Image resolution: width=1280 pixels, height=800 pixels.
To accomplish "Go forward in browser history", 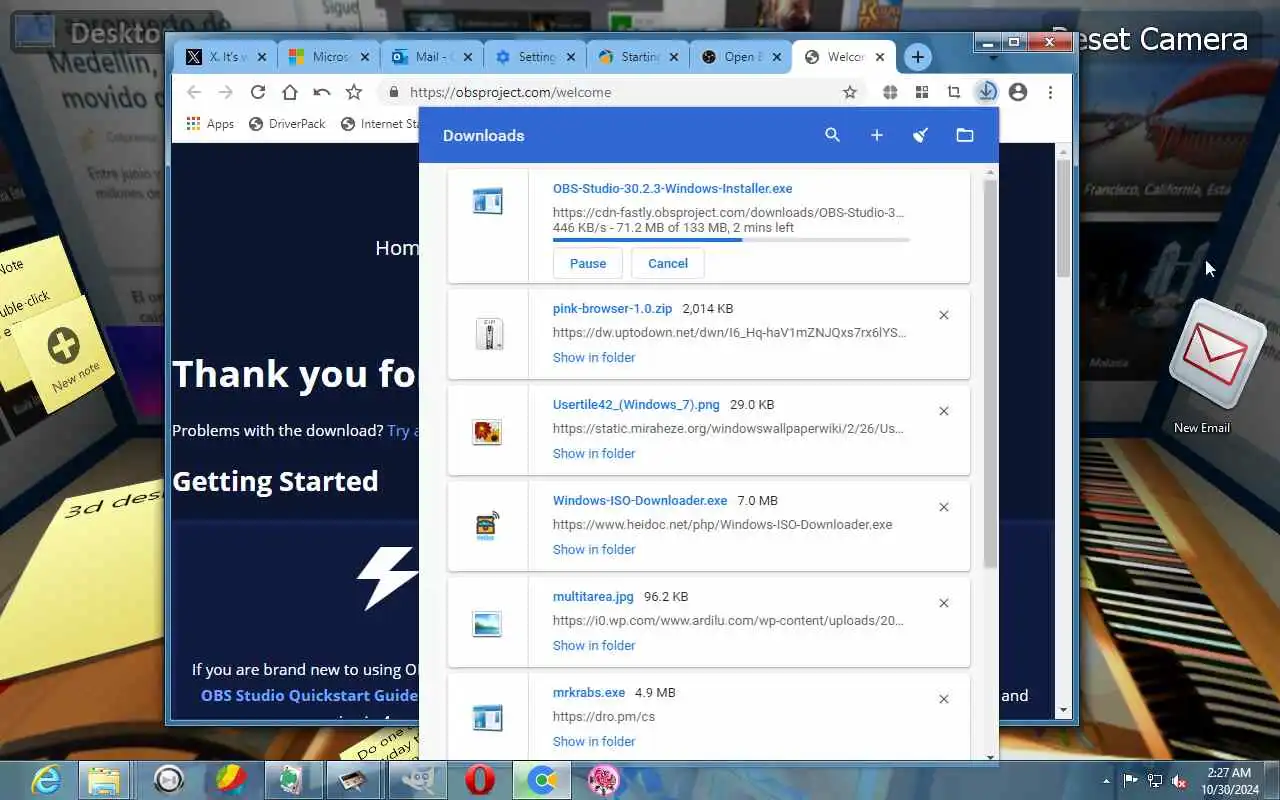I will (226, 92).
